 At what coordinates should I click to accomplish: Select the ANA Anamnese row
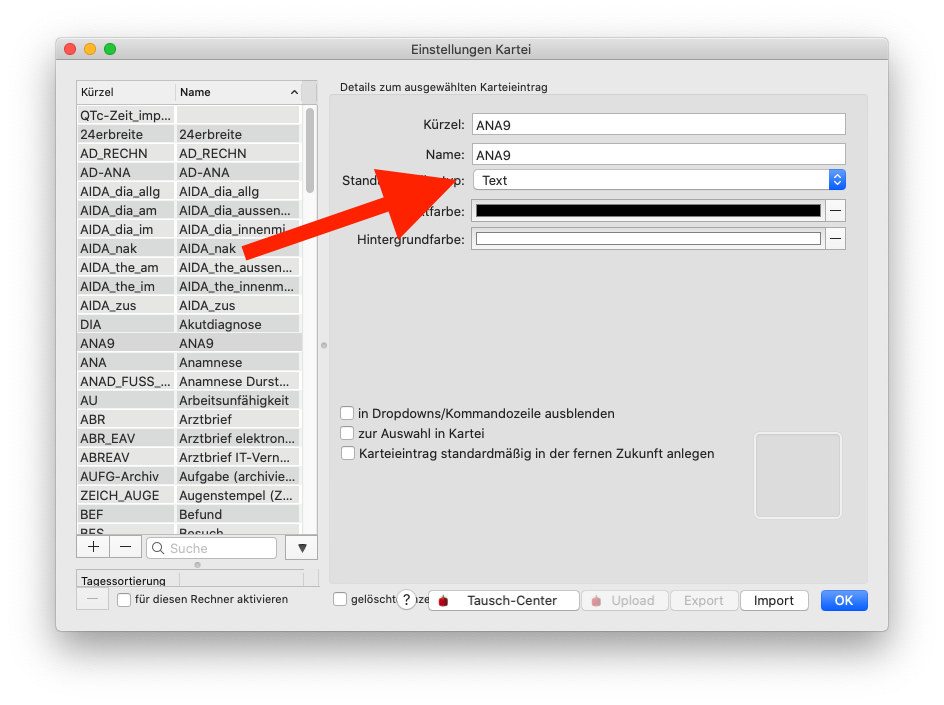click(x=188, y=362)
